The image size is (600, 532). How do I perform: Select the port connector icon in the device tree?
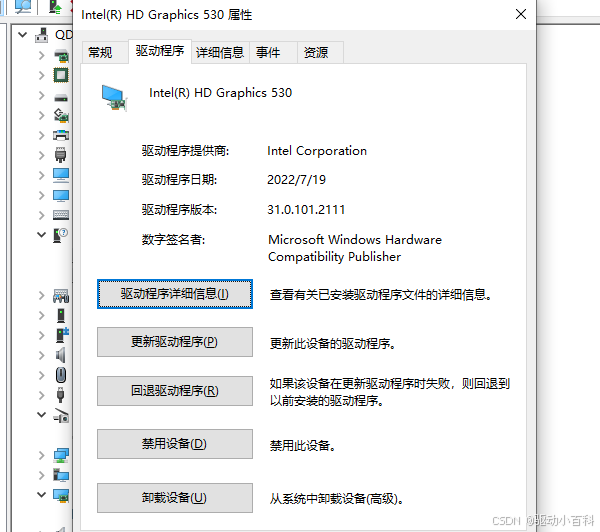click(x=60, y=155)
